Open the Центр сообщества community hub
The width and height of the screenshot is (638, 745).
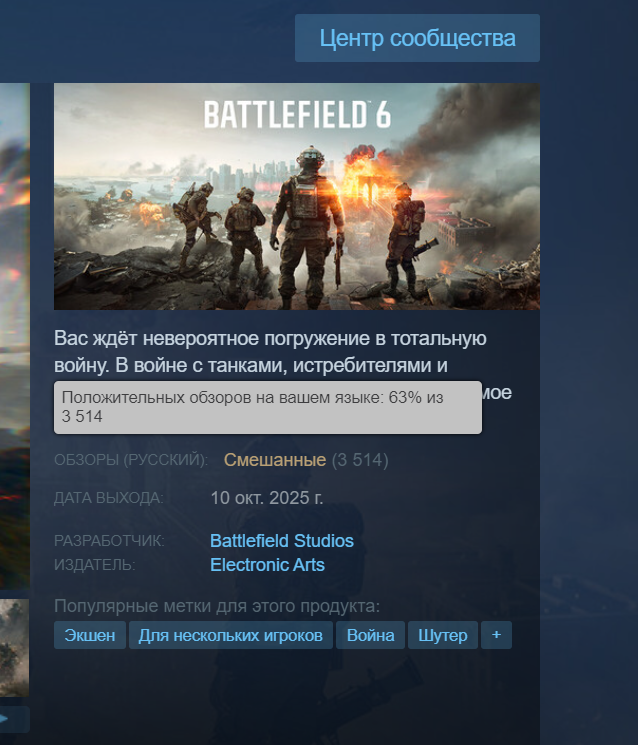coord(417,38)
